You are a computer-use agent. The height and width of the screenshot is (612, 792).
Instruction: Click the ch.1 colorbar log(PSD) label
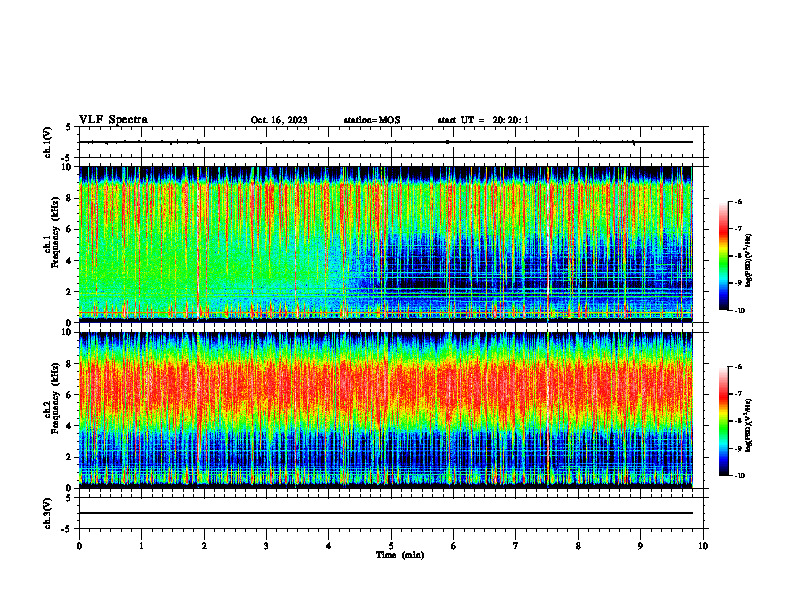749,260
